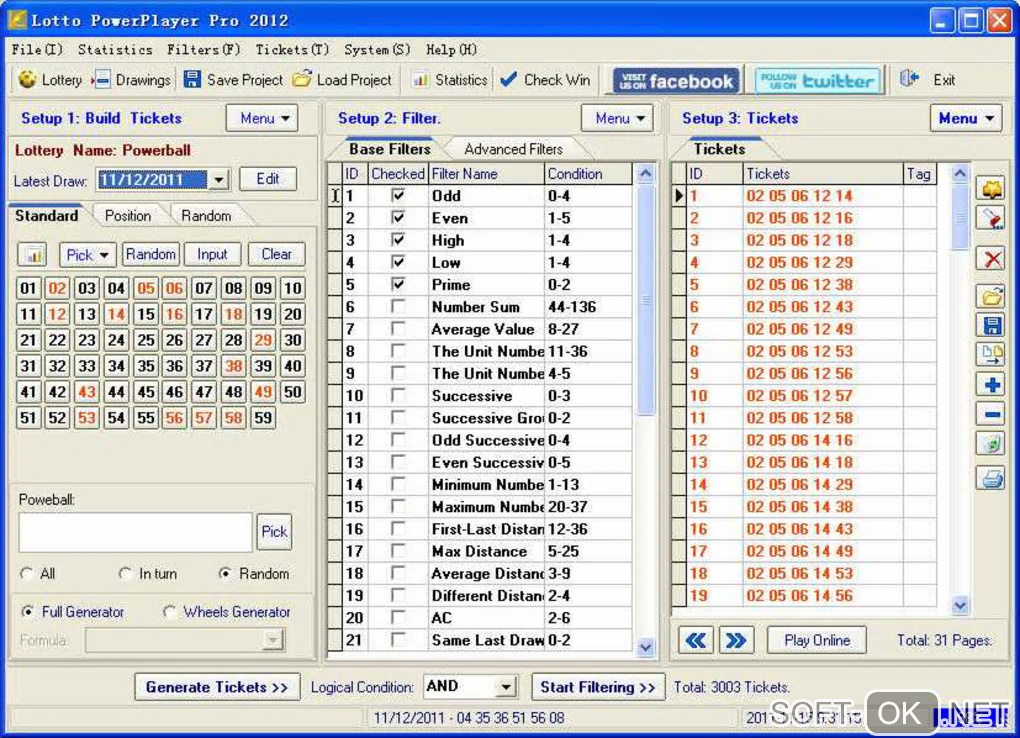Image resolution: width=1020 pixels, height=738 pixels.
Task: Select ticket row 02 05 06 12 29
Action: click(805, 262)
